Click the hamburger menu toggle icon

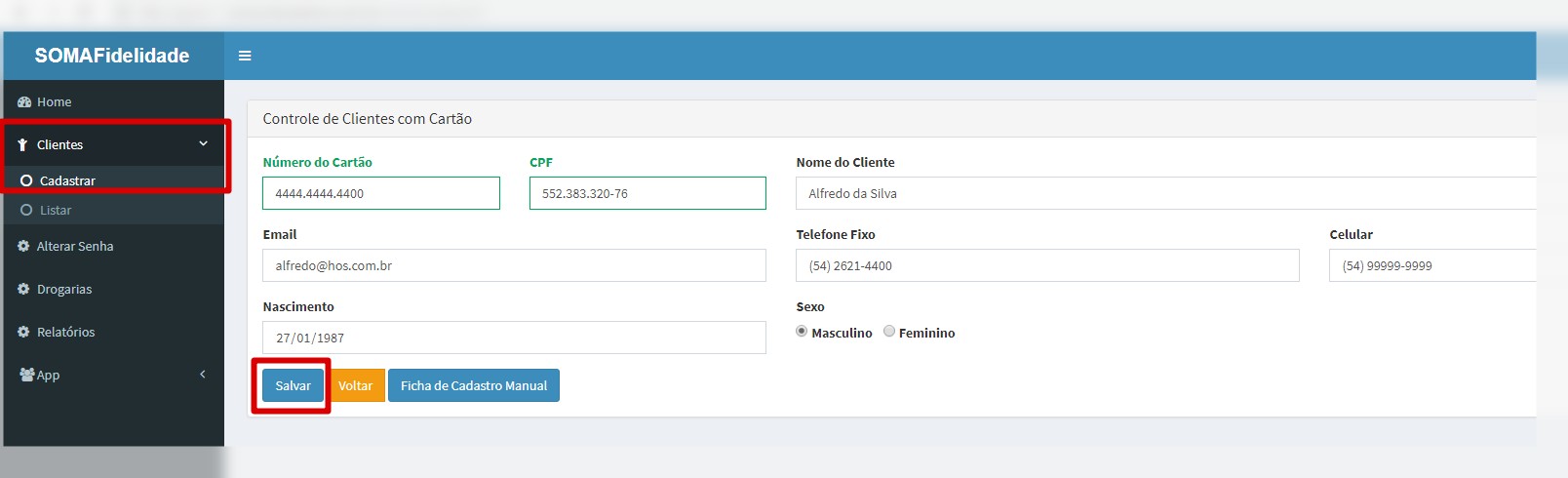[x=245, y=56]
